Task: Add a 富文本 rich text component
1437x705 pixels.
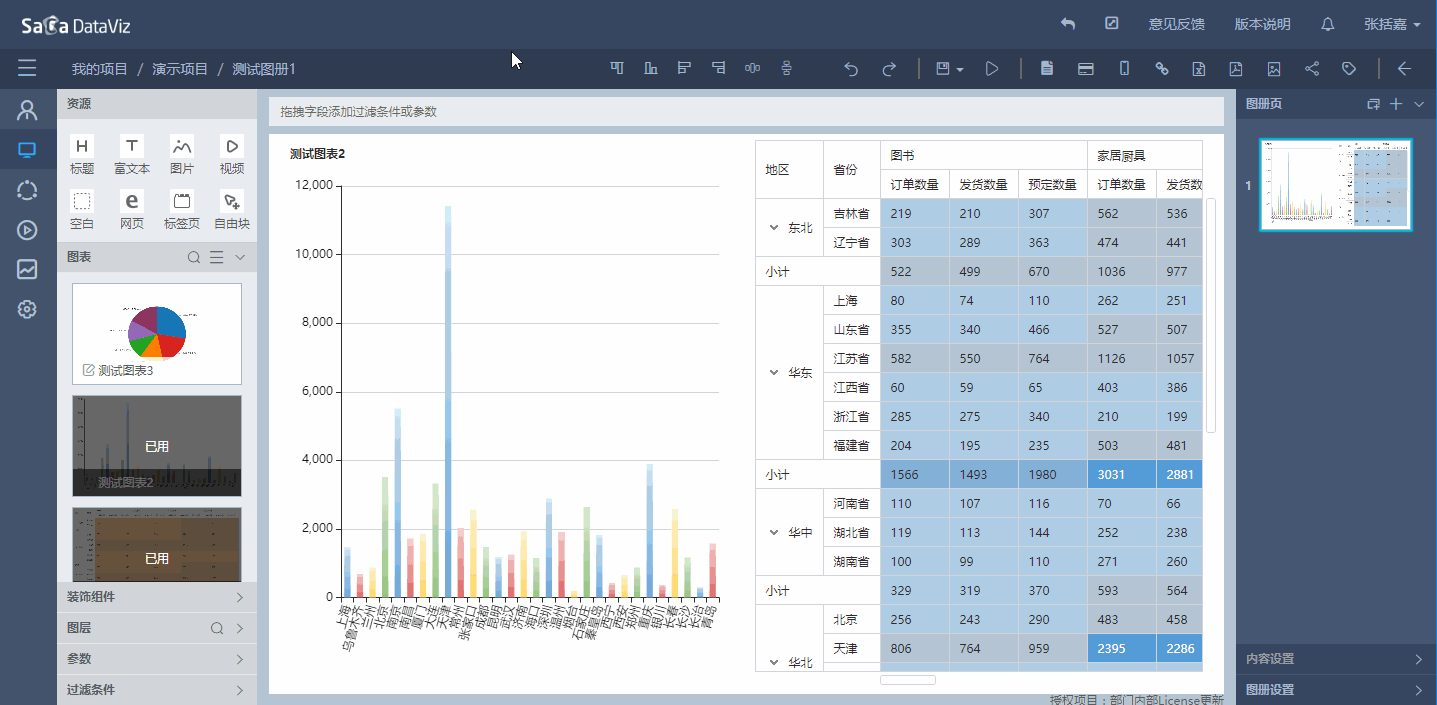Action: click(x=132, y=155)
